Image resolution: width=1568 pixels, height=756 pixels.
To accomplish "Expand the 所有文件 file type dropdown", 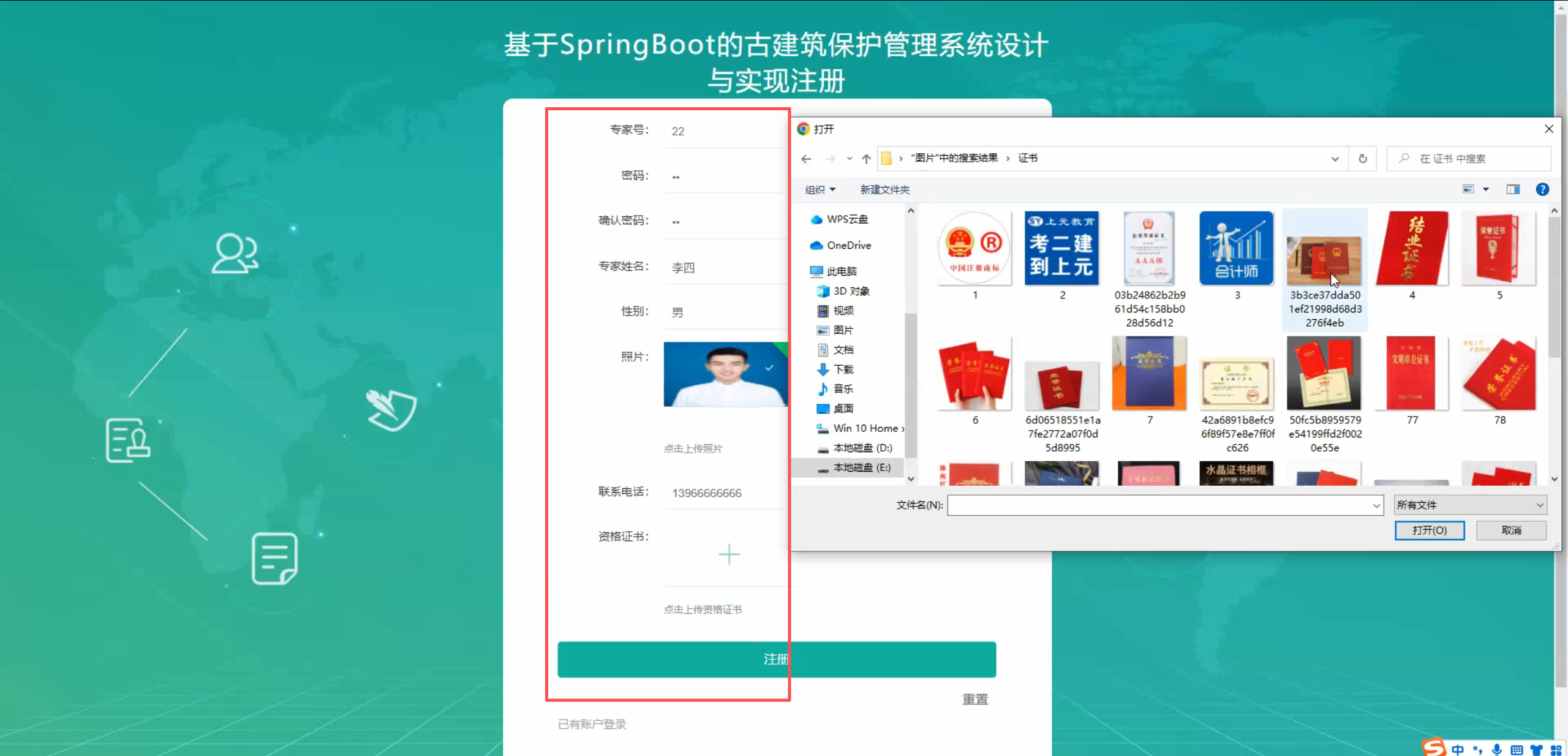I will (1470, 505).
